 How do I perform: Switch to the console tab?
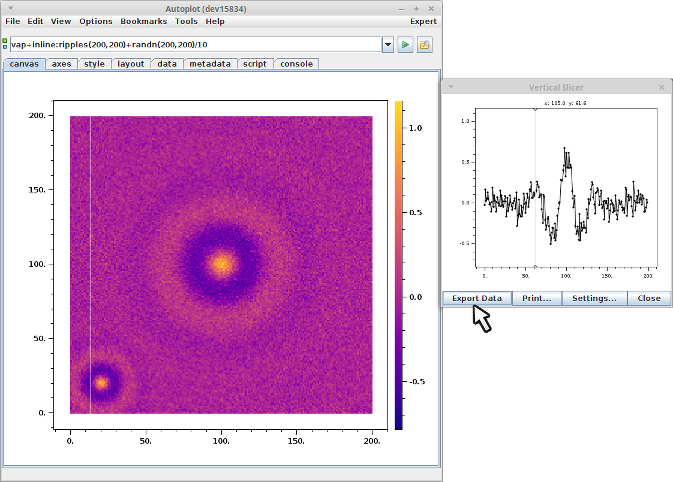pos(297,64)
